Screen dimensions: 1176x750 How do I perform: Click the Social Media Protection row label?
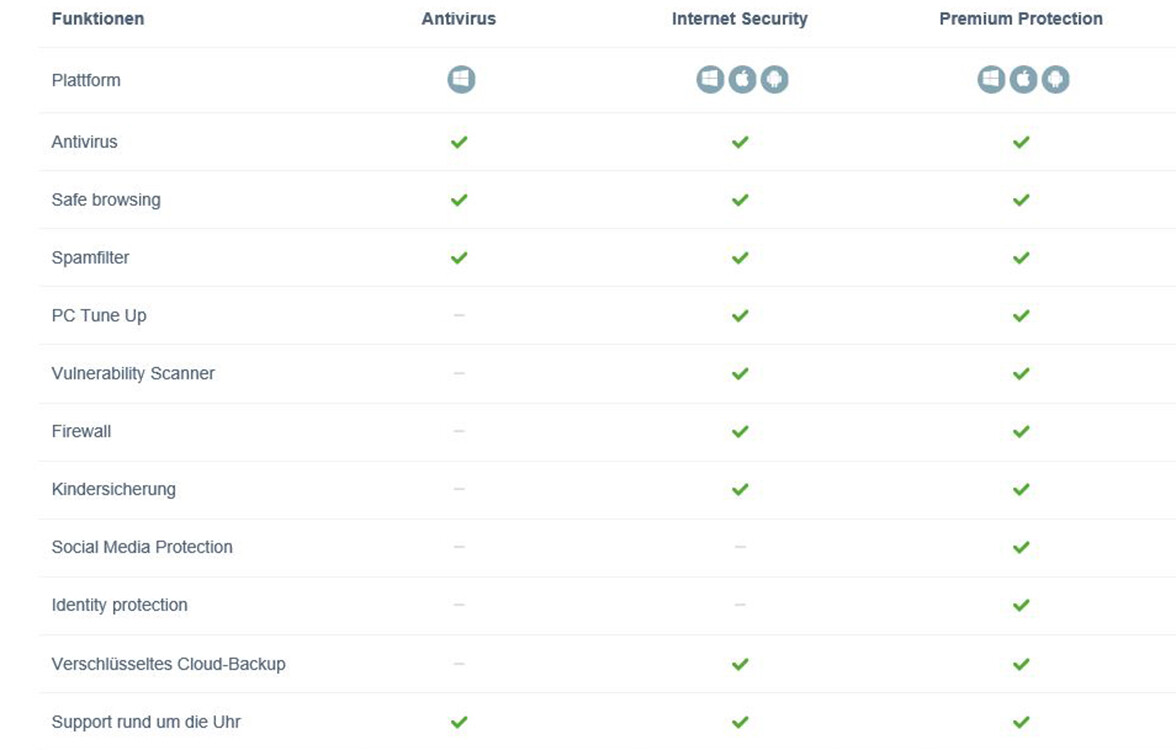[x=142, y=548]
